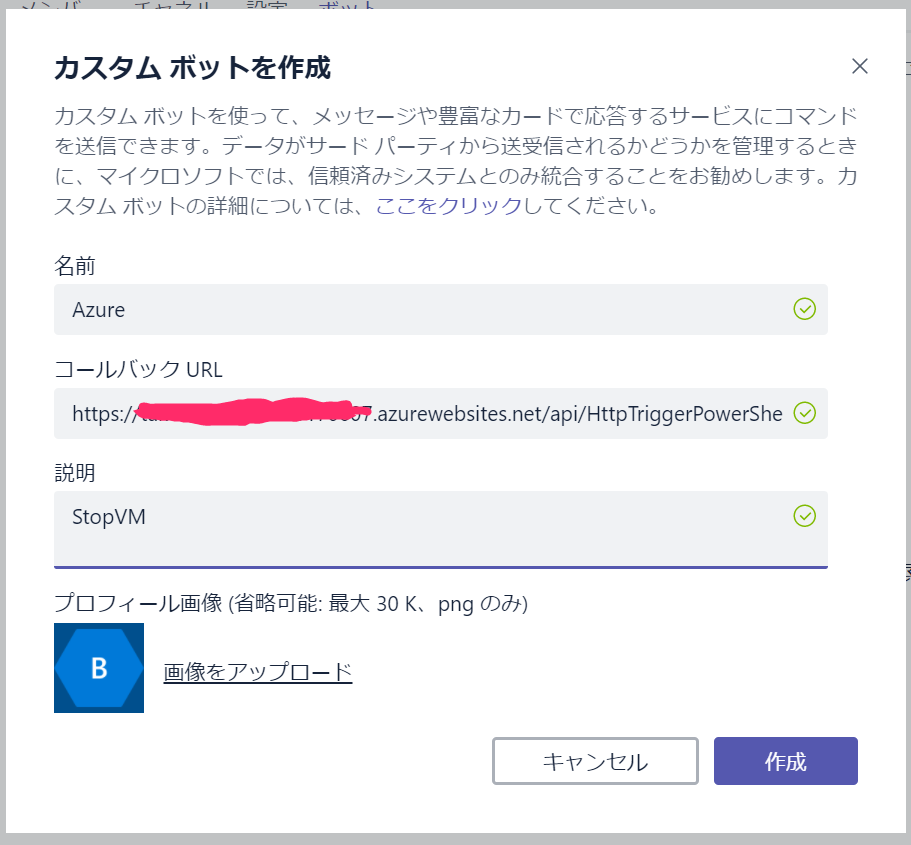Click the dialog close (×) icon
Image resolution: width=911 pixels, height=845 pixels.
(859, 66)
